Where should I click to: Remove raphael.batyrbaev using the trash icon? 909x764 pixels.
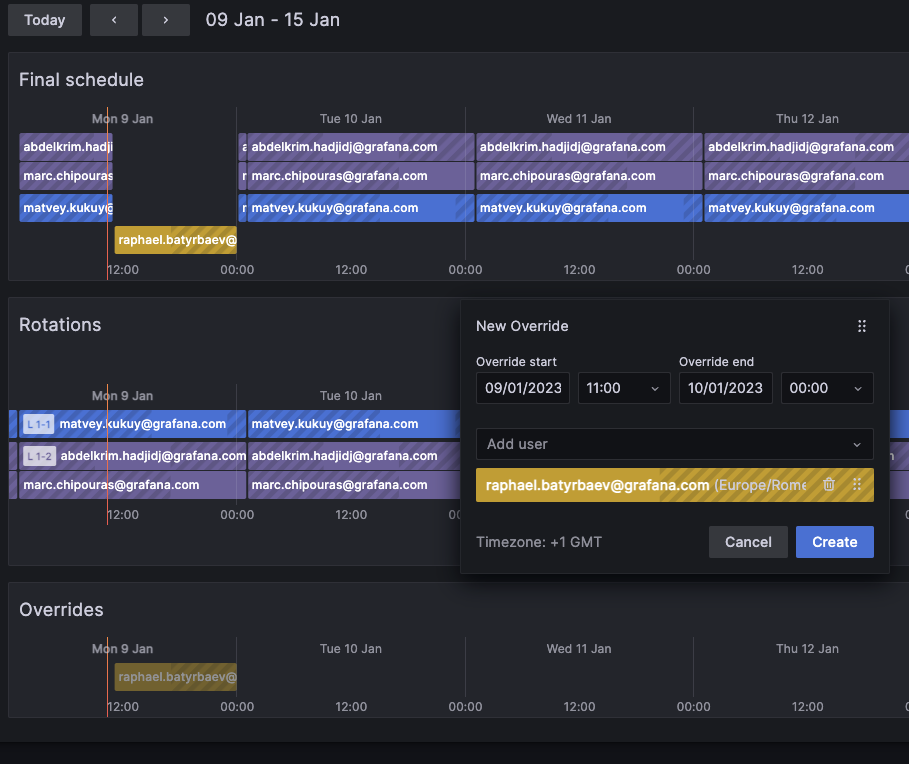(829, 484)
